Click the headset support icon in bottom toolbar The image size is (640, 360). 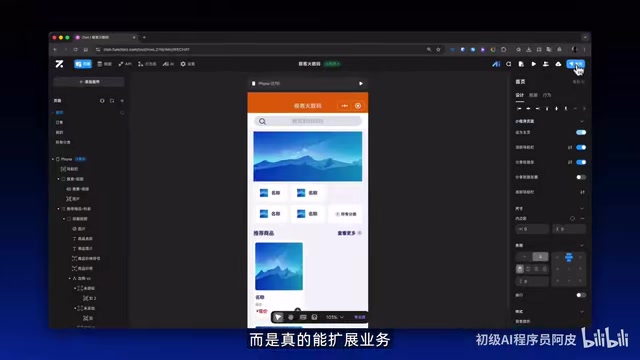(x=314, y=317)
